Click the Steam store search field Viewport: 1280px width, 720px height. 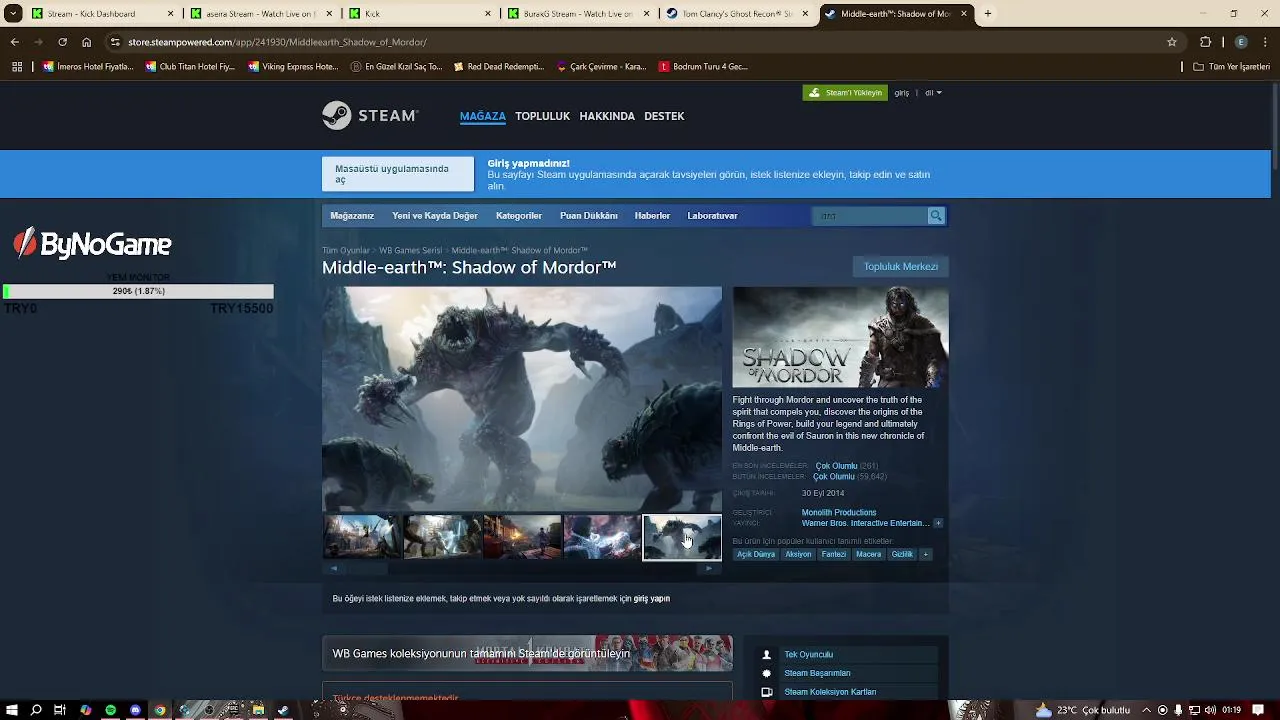[x=870, y=216]
